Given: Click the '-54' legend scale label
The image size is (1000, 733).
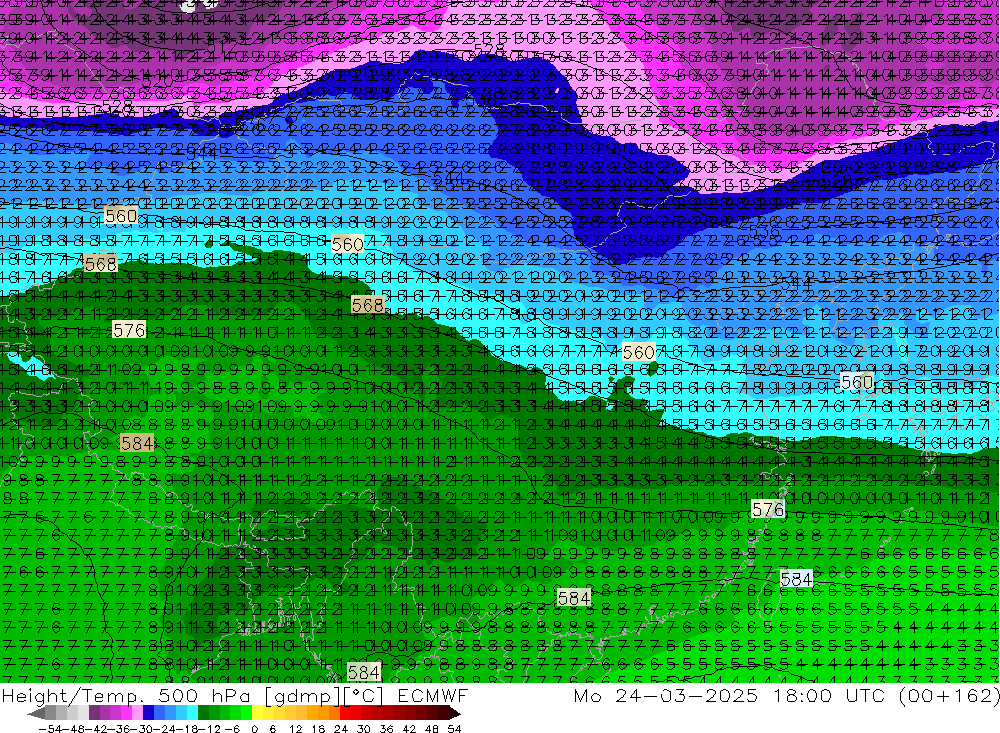Looking at the screenshot, I should coord(50,729).
